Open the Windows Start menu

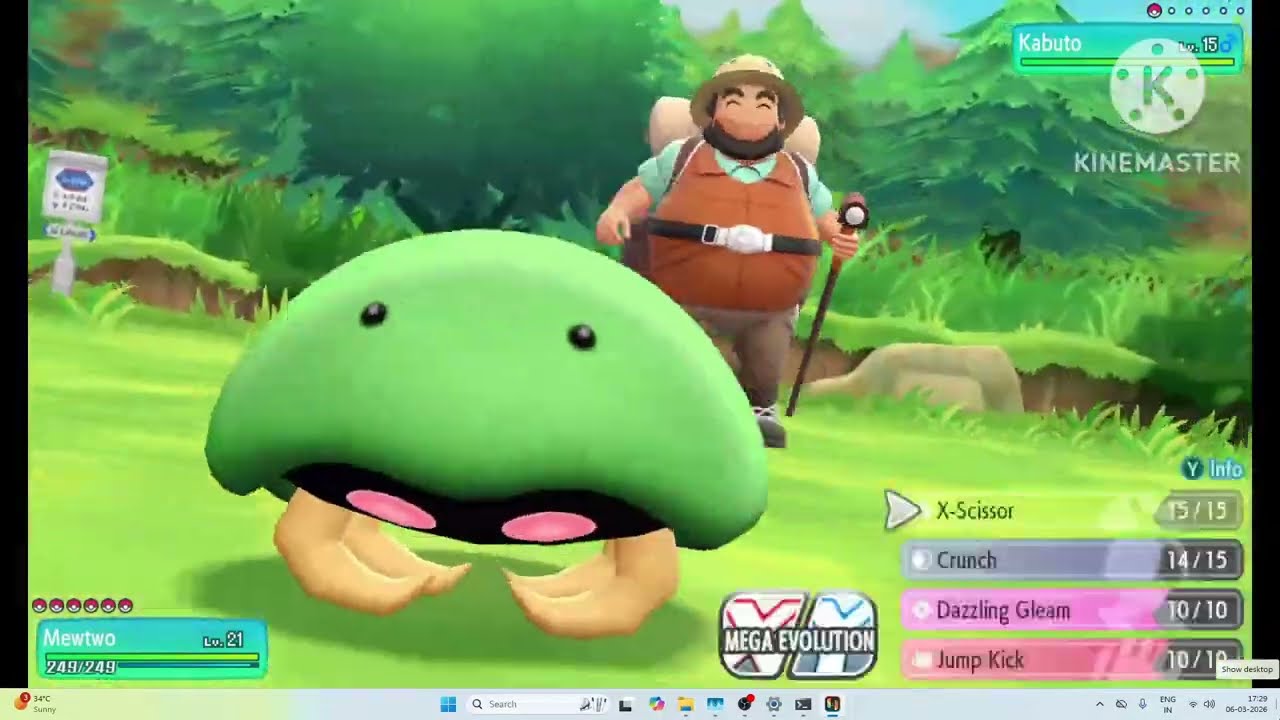[x=448, y=704]
